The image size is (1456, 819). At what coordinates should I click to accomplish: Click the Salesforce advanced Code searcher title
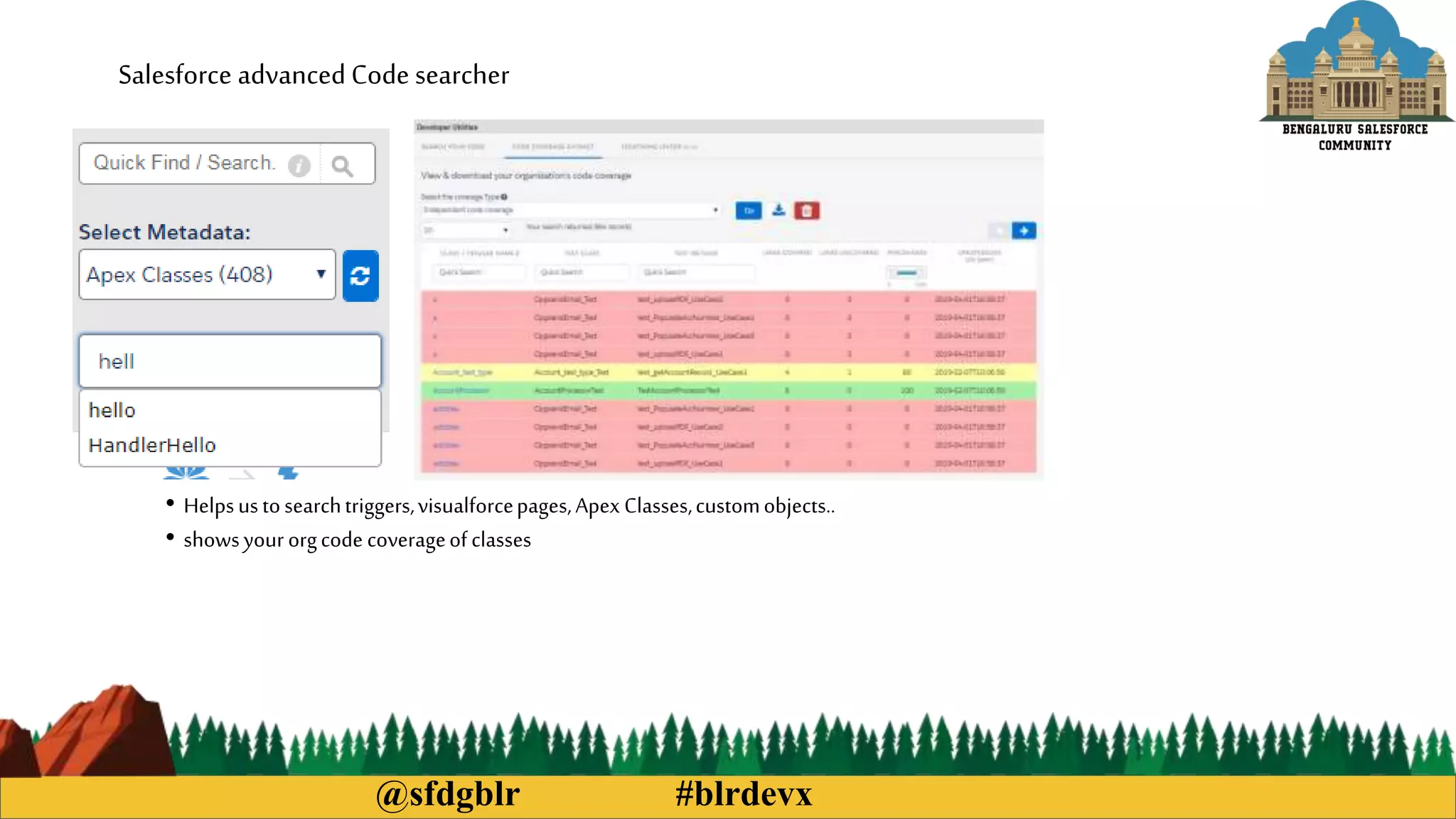point(314,75)
